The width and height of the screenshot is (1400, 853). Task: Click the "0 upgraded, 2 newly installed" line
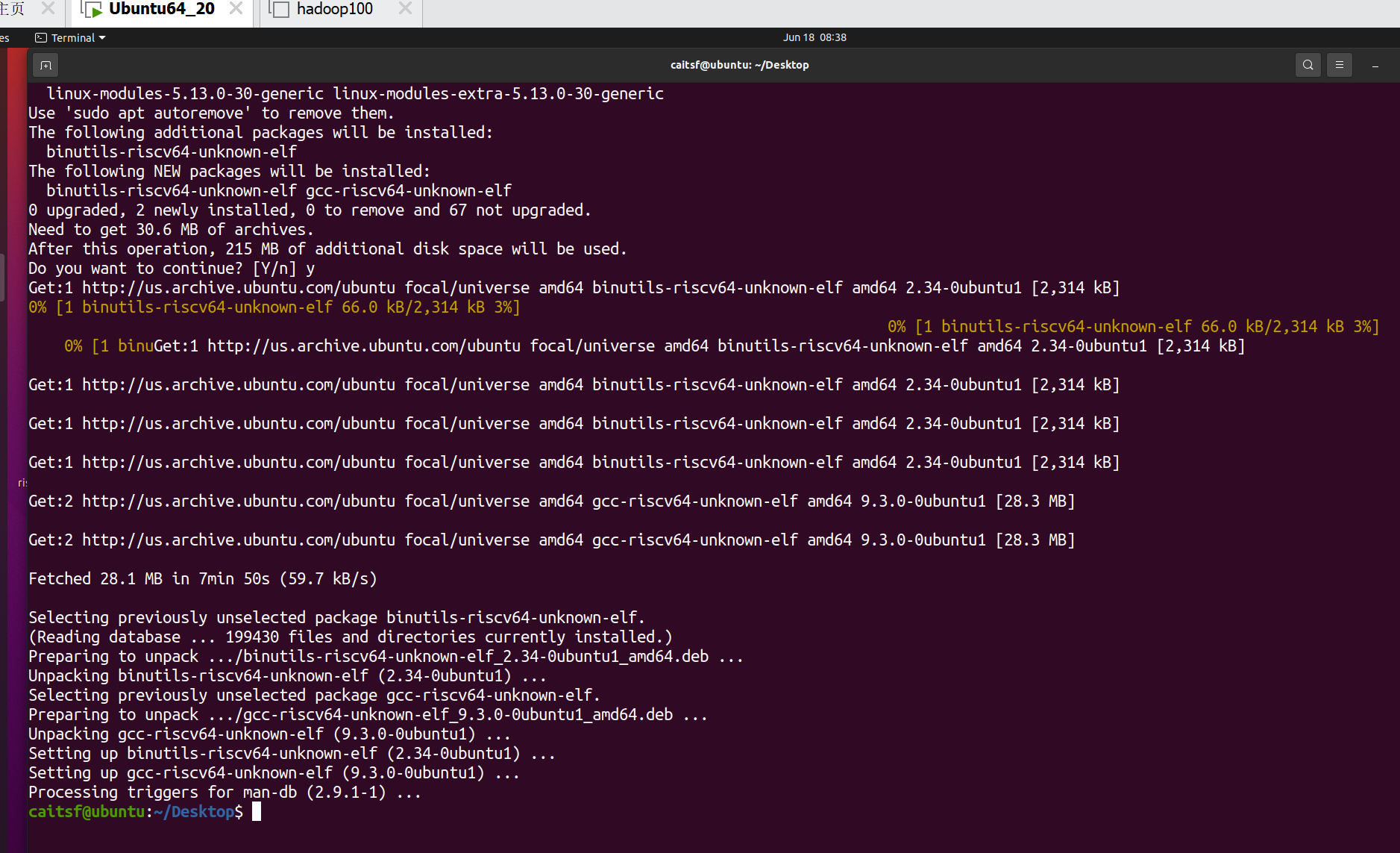pos(310,210)
